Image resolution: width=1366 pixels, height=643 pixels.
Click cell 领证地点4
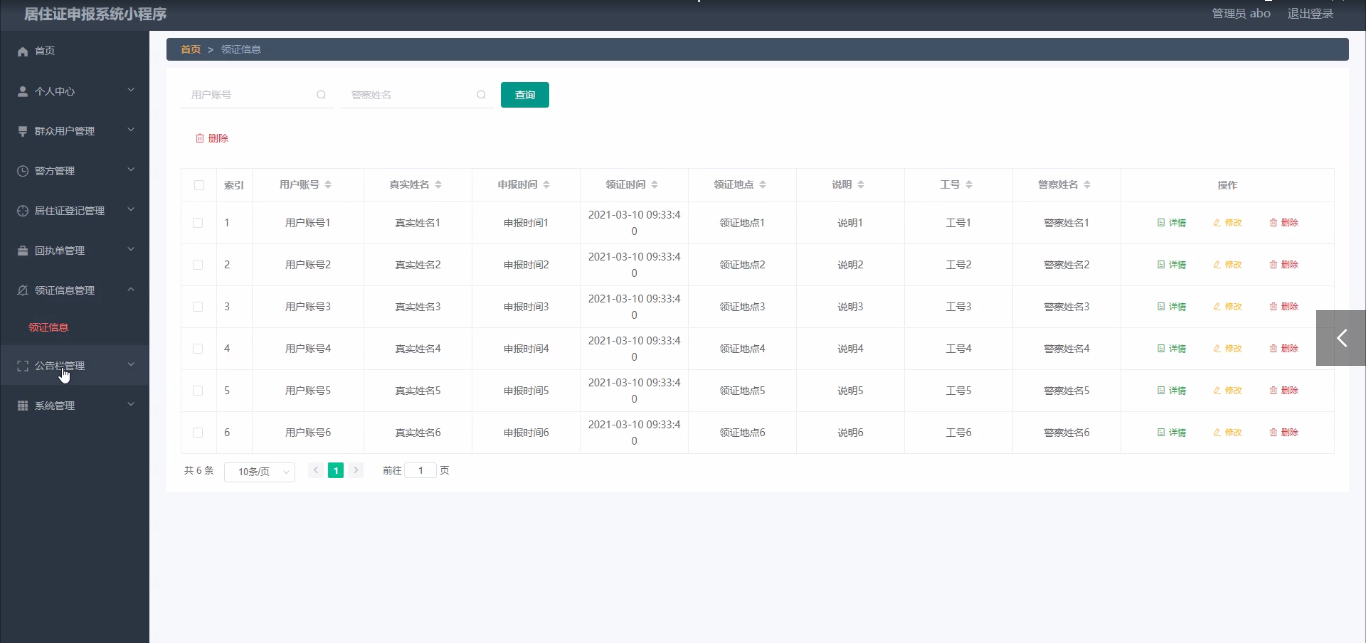743,349
